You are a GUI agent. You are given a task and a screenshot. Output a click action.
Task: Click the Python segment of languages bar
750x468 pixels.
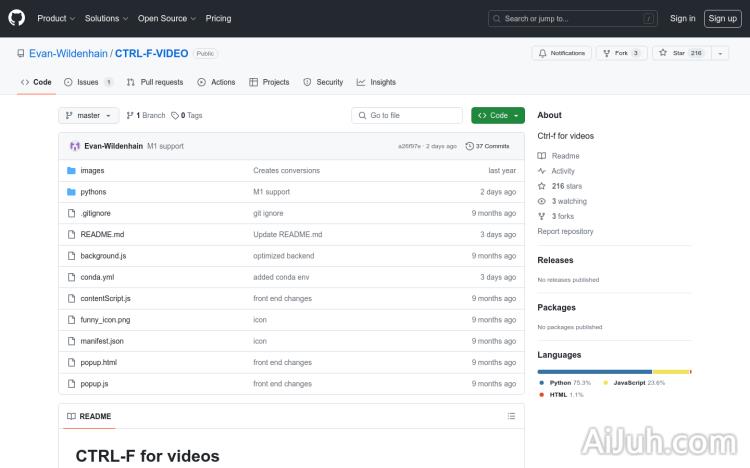click(594, 371)
